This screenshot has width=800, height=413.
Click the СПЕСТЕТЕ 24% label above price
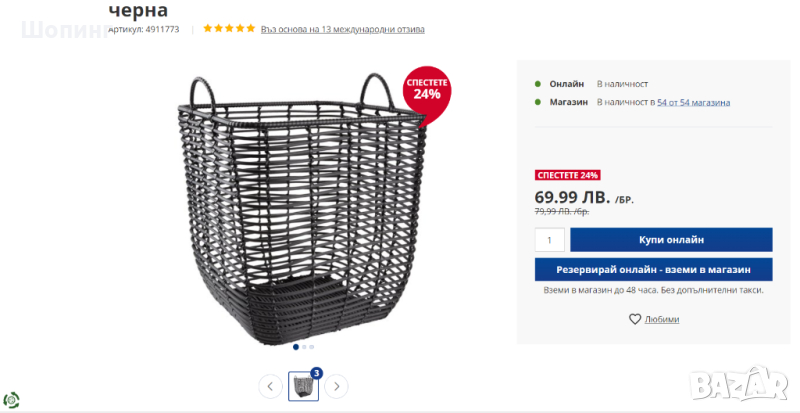(x=567, y=175)
